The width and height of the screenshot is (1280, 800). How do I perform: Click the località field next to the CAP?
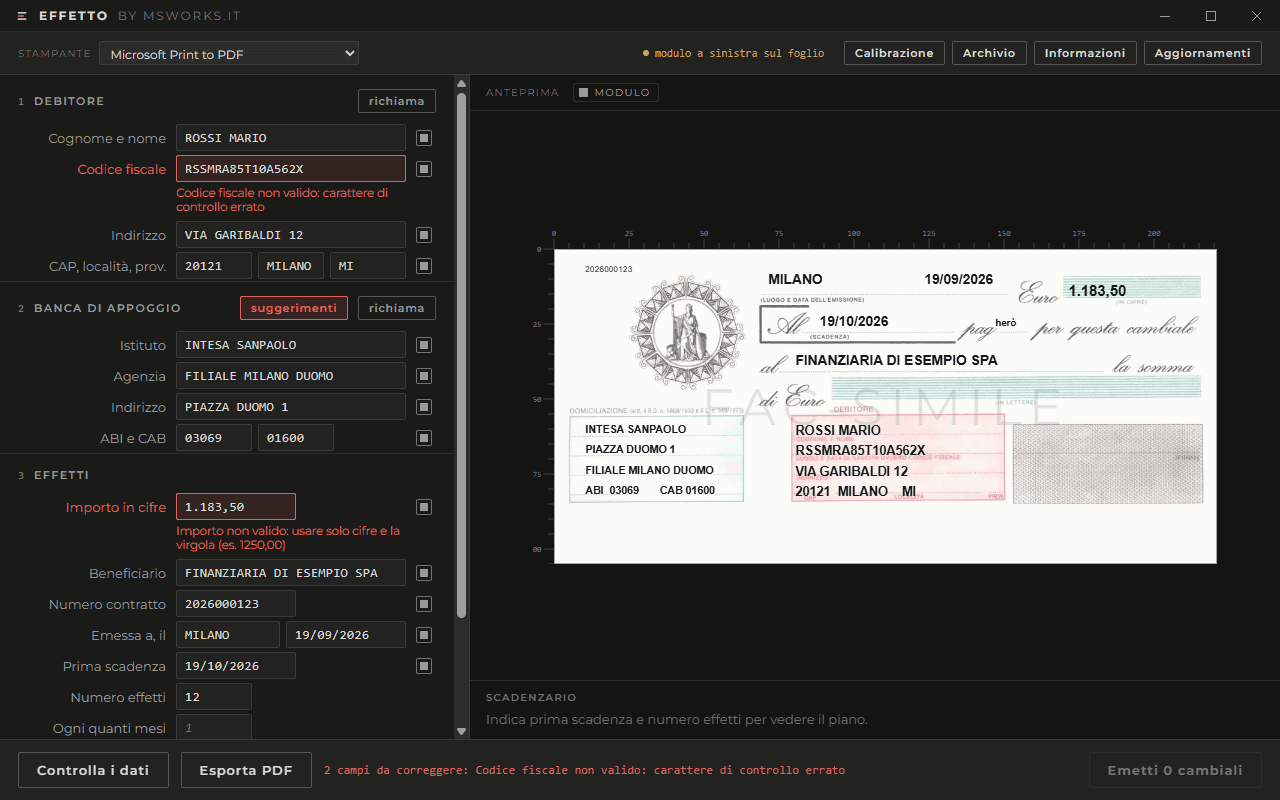[x=291, y=266]
